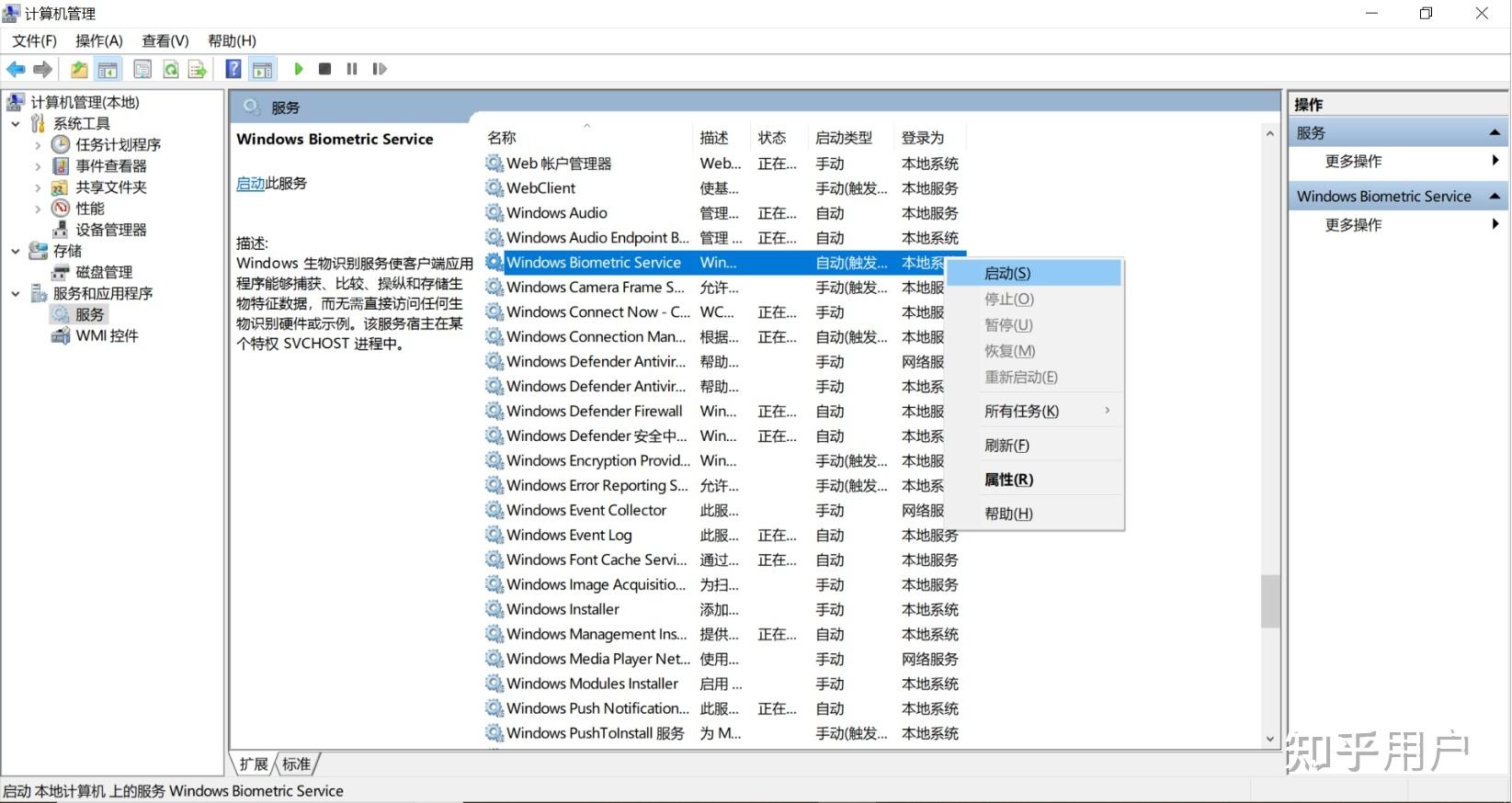Expand the 任务计划程序 node arrow
The width and height of the screenshot is (1512, 803).
click(38, 144)
